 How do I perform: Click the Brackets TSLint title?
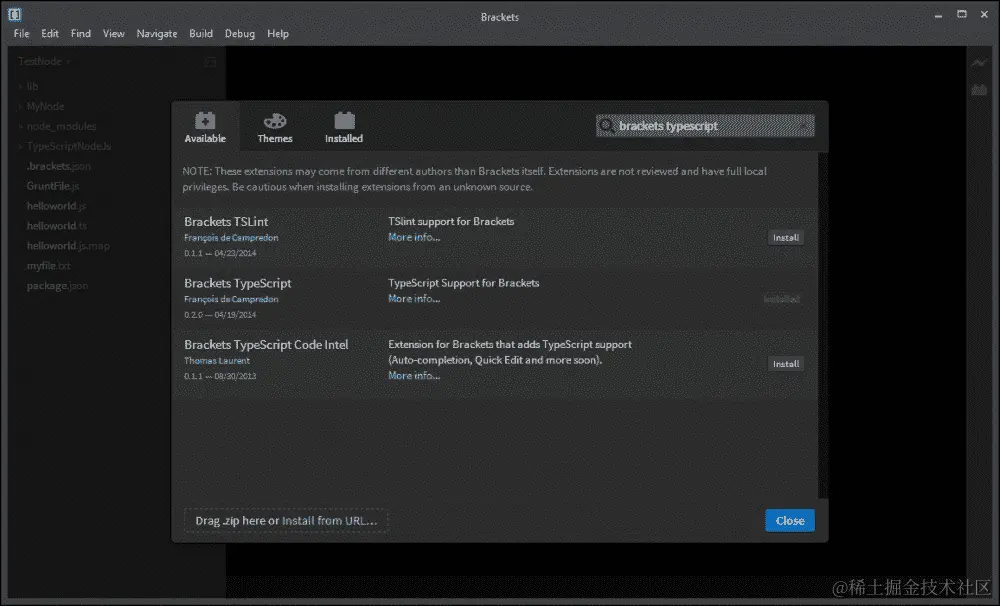click(x=226, y=221)
